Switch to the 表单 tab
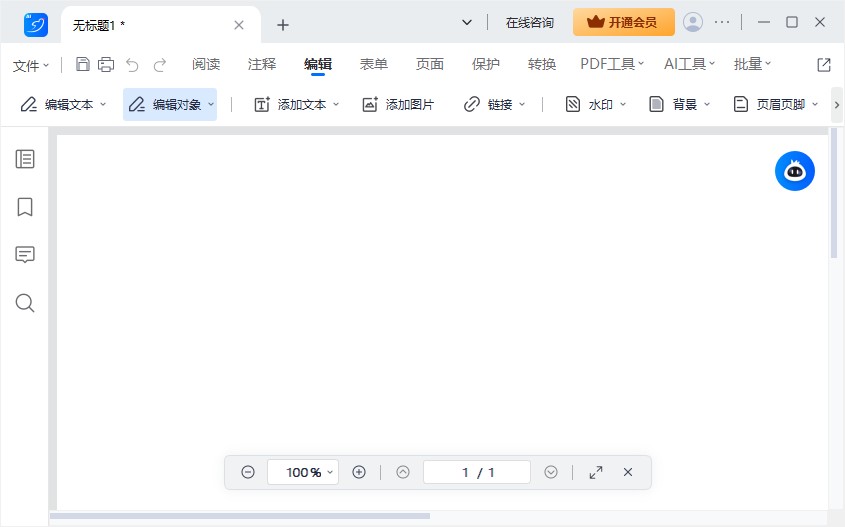Screen dimensions: 845x527 [x=374, y=64]
